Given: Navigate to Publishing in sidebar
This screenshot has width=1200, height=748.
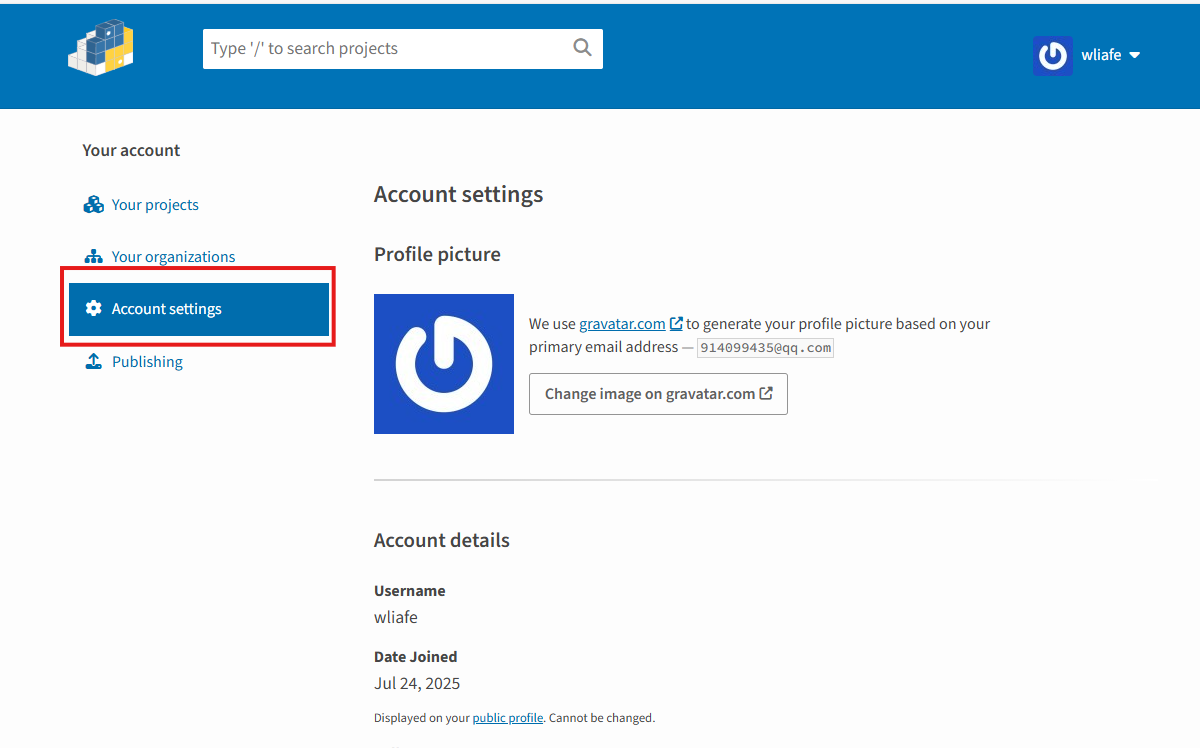Looking at the screenshot, I should click(147, 362).
